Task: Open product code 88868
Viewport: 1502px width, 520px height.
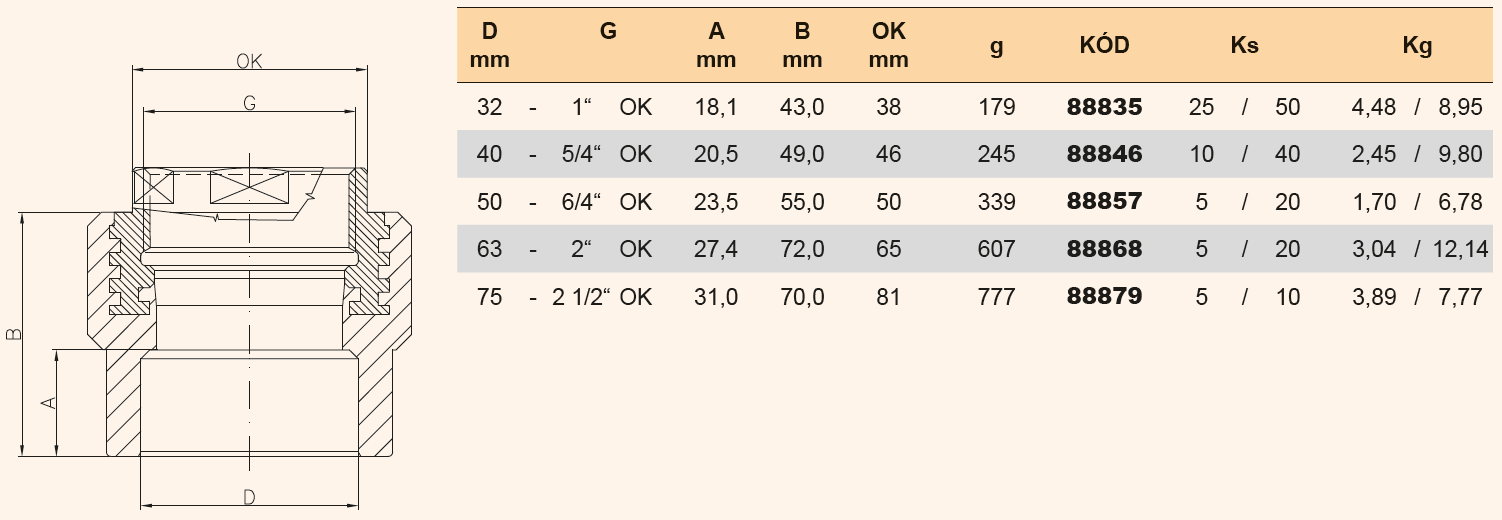Action: coord(1104,249)
